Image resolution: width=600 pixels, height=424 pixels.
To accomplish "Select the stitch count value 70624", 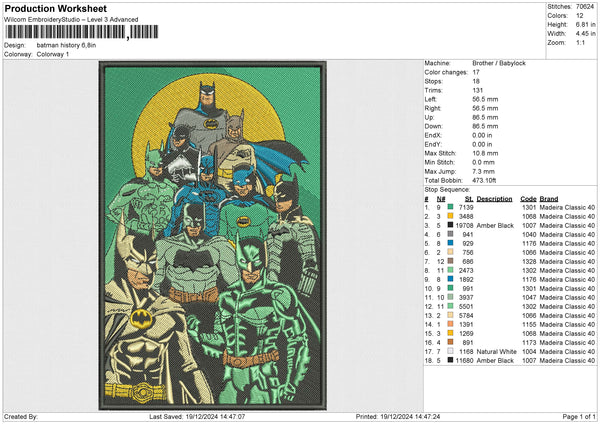I will [x=585, y=7].
